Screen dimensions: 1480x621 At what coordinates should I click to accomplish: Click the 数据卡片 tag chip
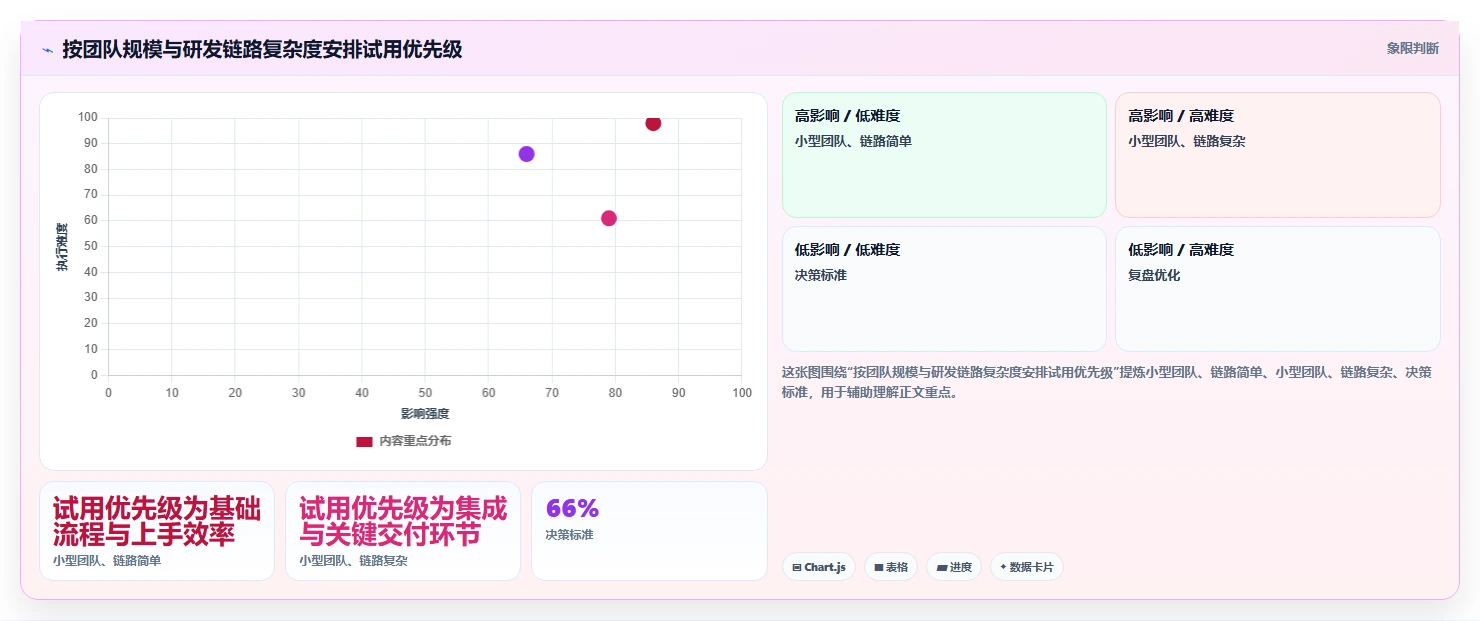[x=1027, y=567]
